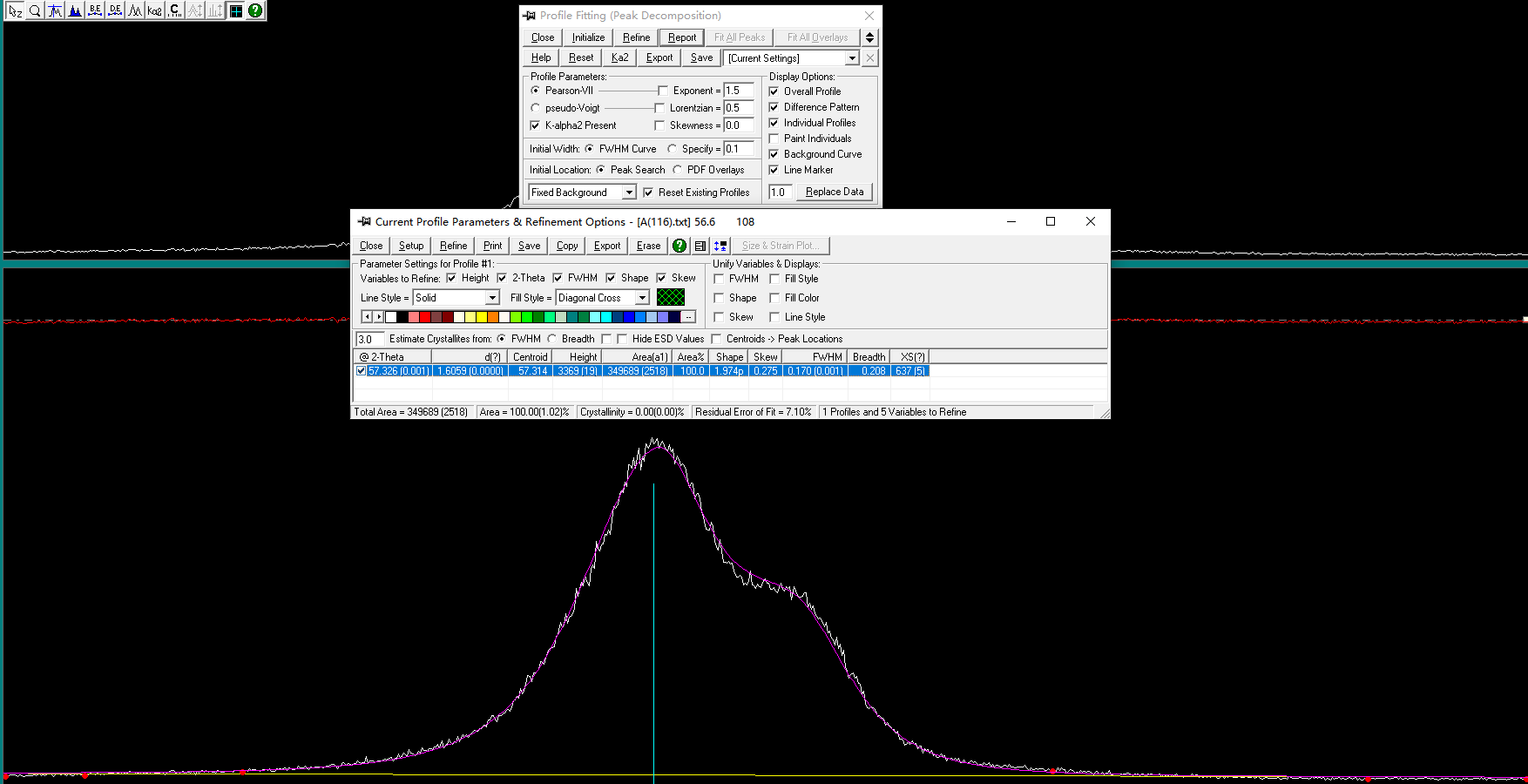The width and height of the screenshot is (1528, 784).
Task: Toggle Line Marker display option
Action: click(774, 170)
